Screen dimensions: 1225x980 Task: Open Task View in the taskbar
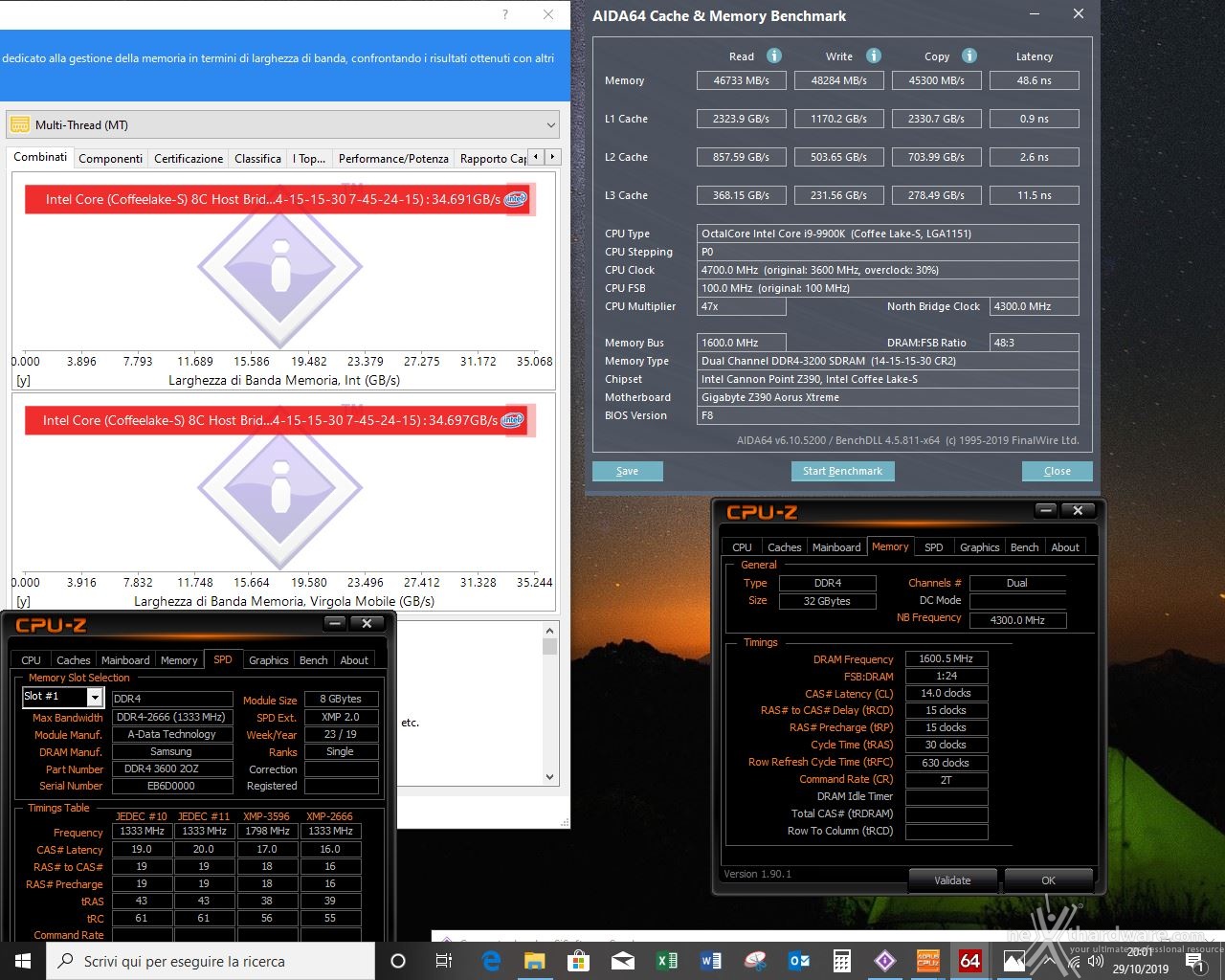click(444, 961)
